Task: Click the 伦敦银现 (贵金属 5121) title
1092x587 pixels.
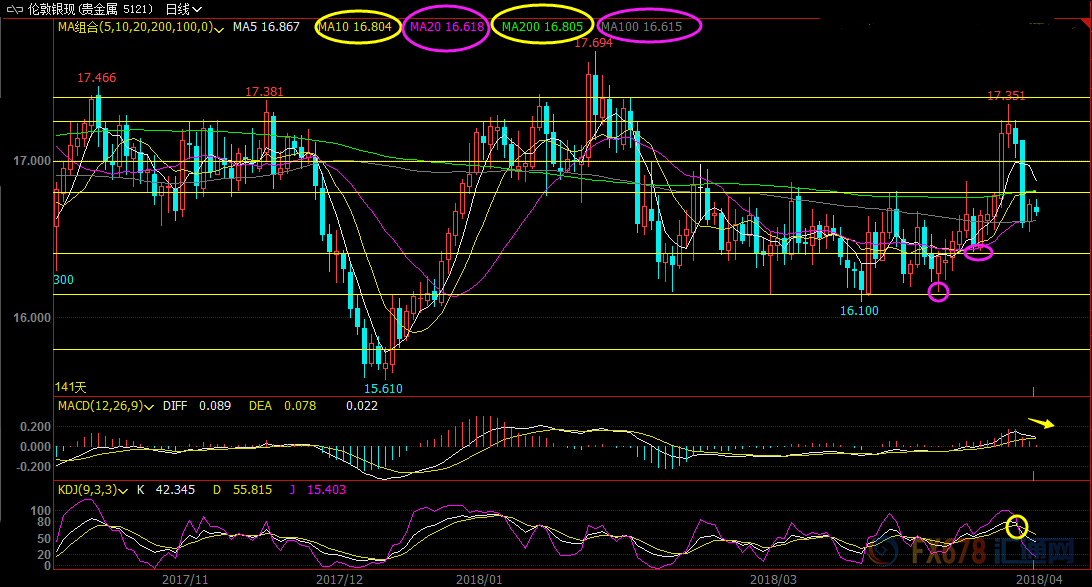Action: click(91, 9)
